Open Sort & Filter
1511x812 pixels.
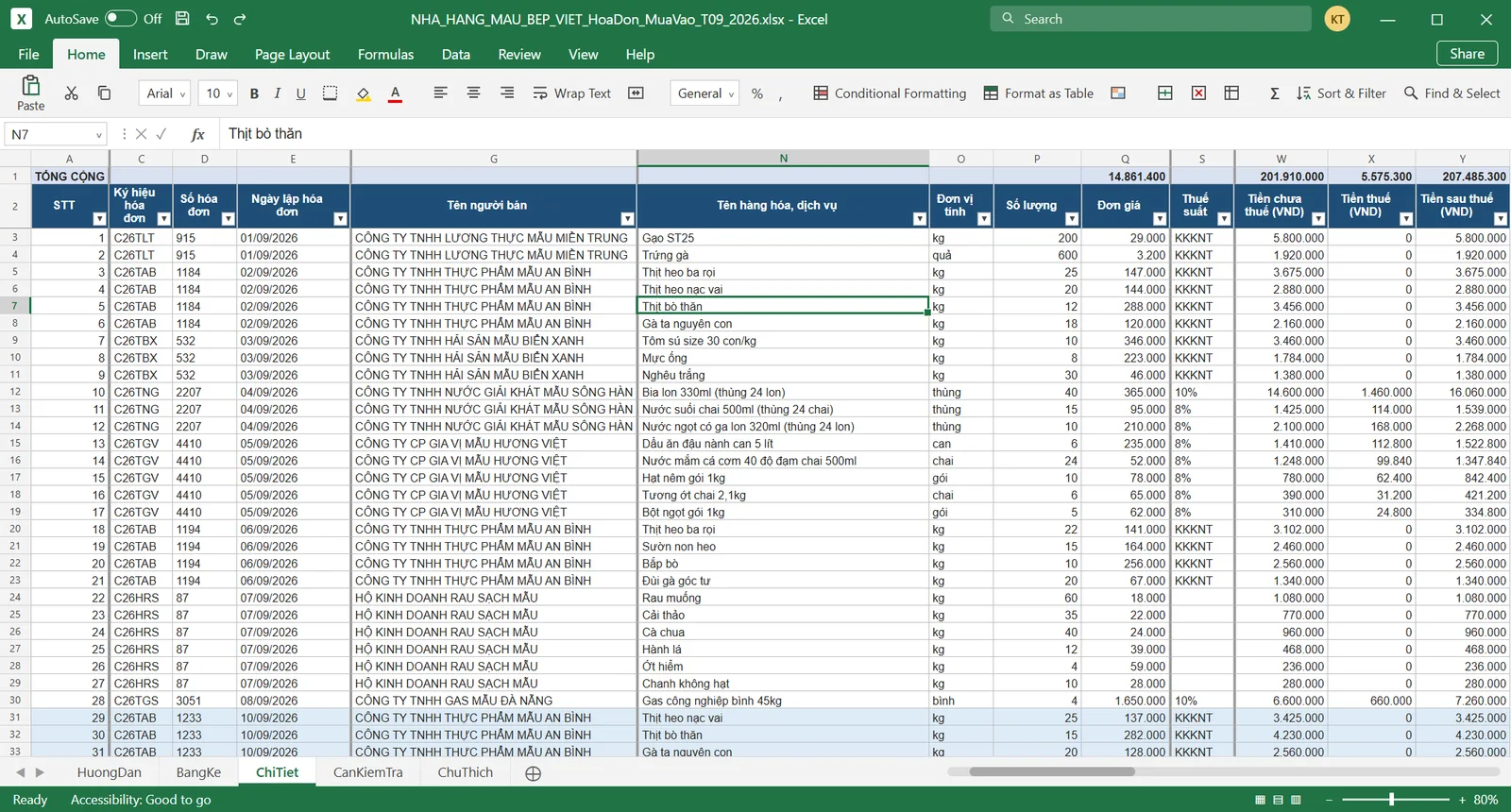[x=1341, y=93]
